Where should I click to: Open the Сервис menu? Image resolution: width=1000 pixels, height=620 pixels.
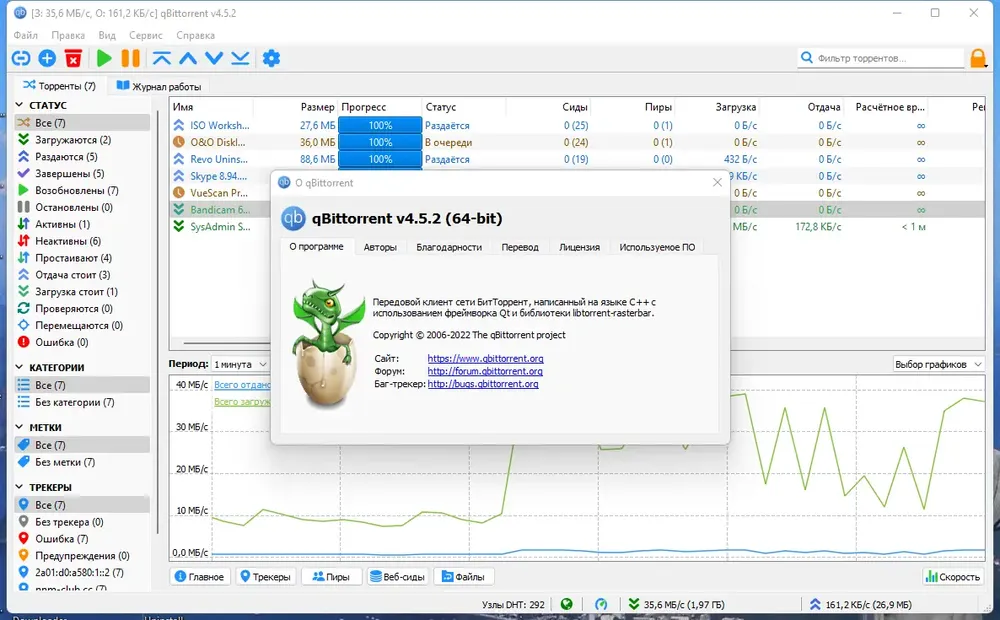click(145, 35)
